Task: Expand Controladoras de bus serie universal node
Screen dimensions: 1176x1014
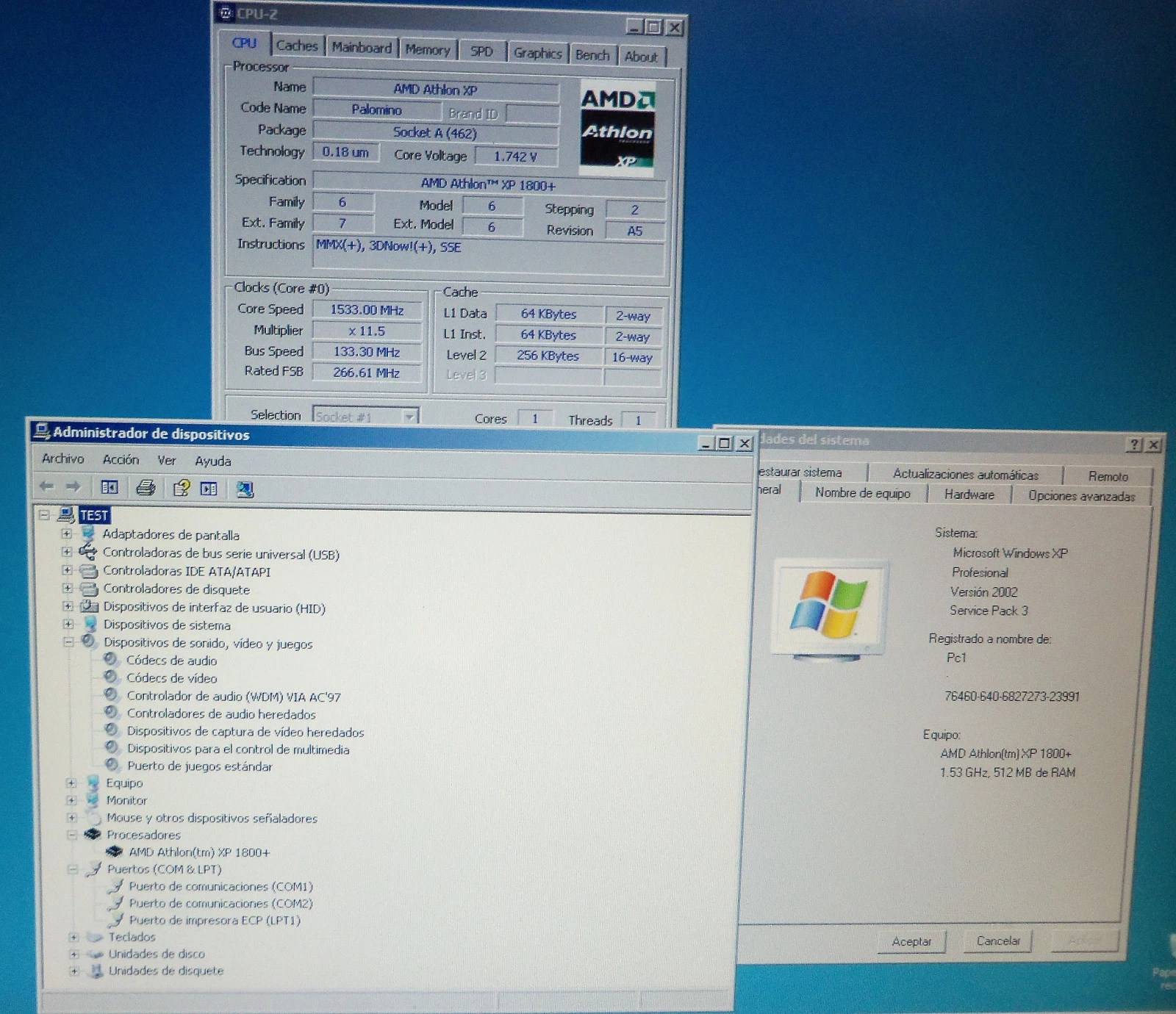Action: pos(67,551)
